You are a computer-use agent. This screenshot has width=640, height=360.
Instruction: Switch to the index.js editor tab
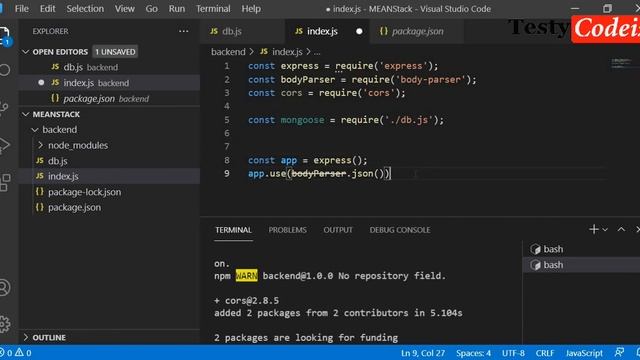327,31
